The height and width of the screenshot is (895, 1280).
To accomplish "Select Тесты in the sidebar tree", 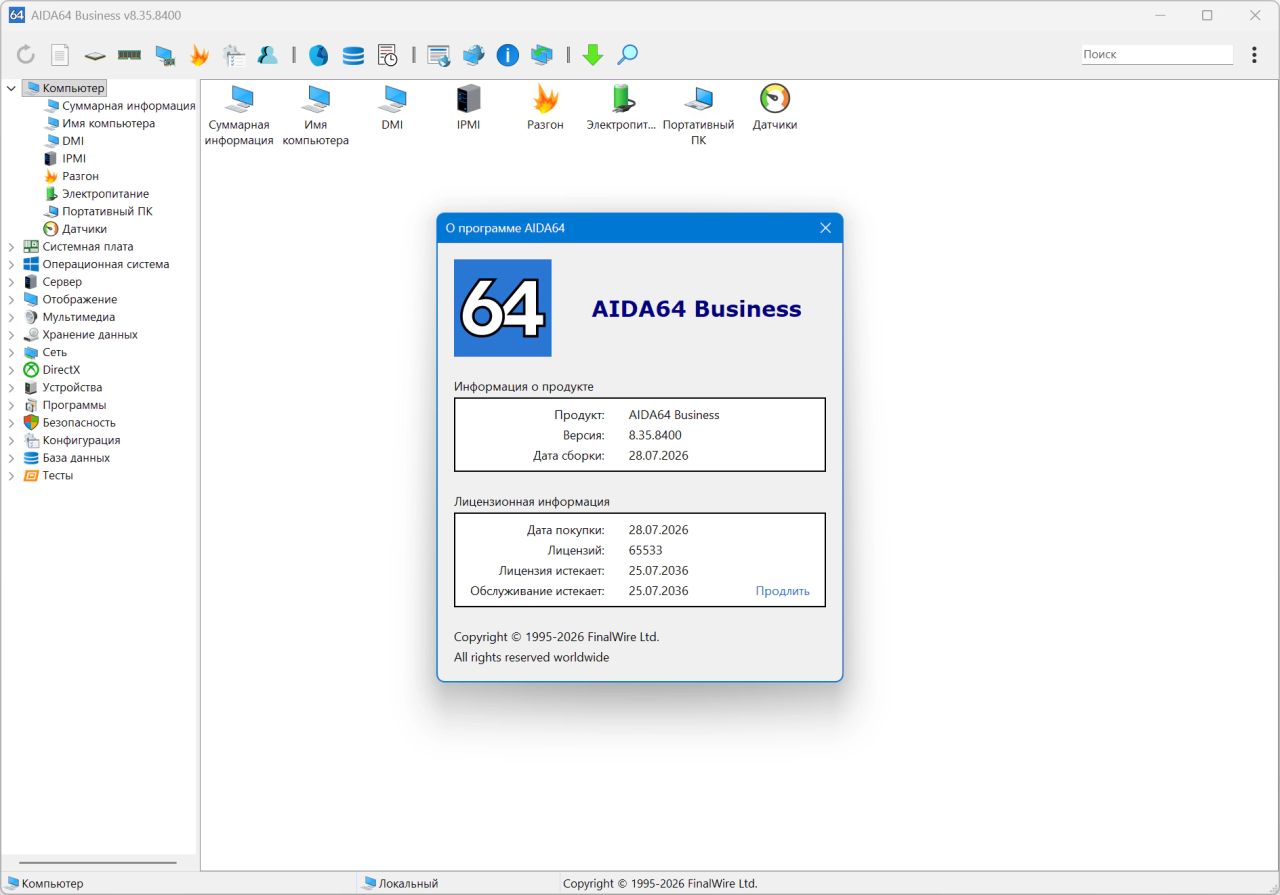I will 57,475.
